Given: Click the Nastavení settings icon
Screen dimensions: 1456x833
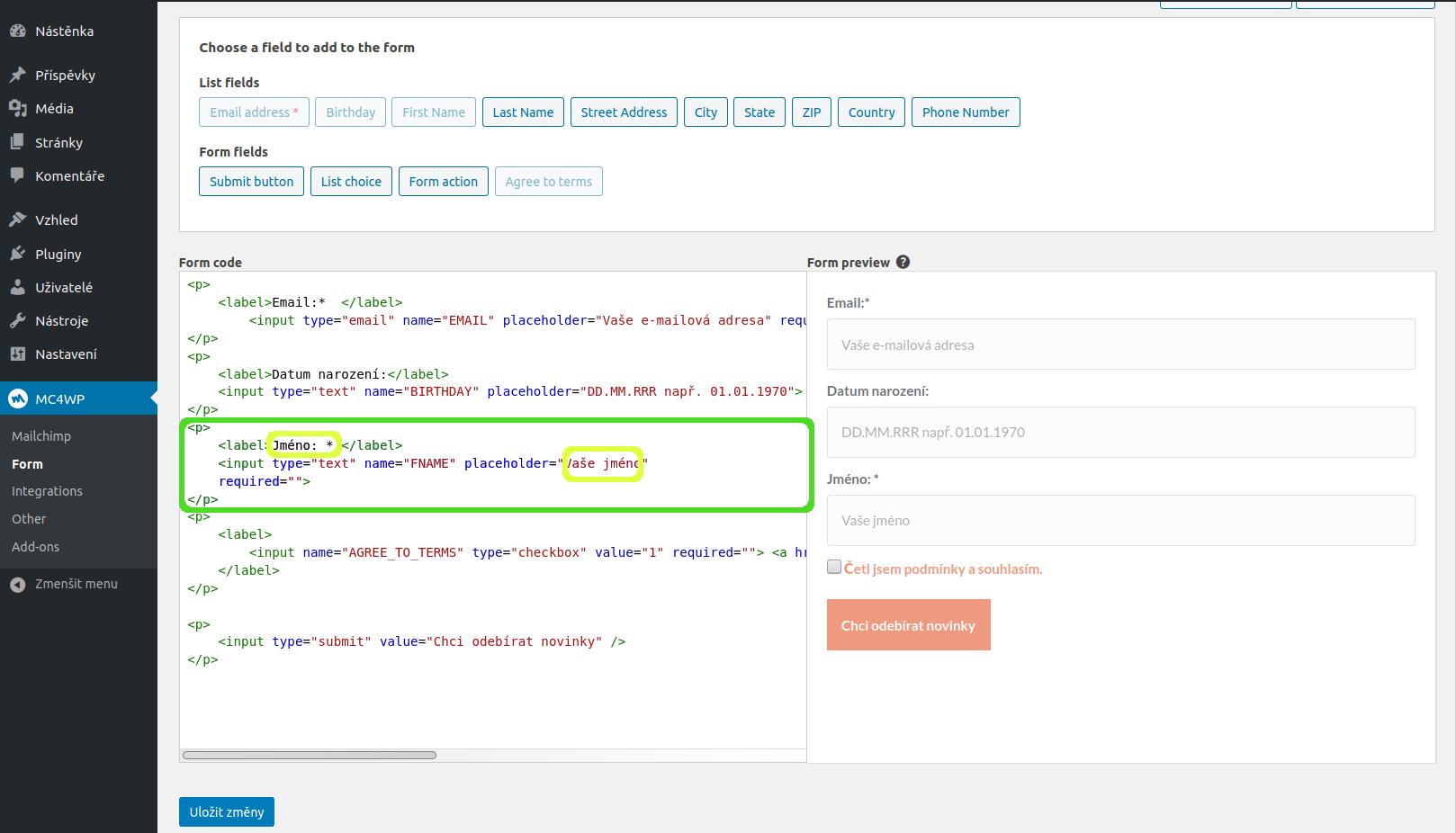Looking at the screenshot, I should click(x=18, y=354).
